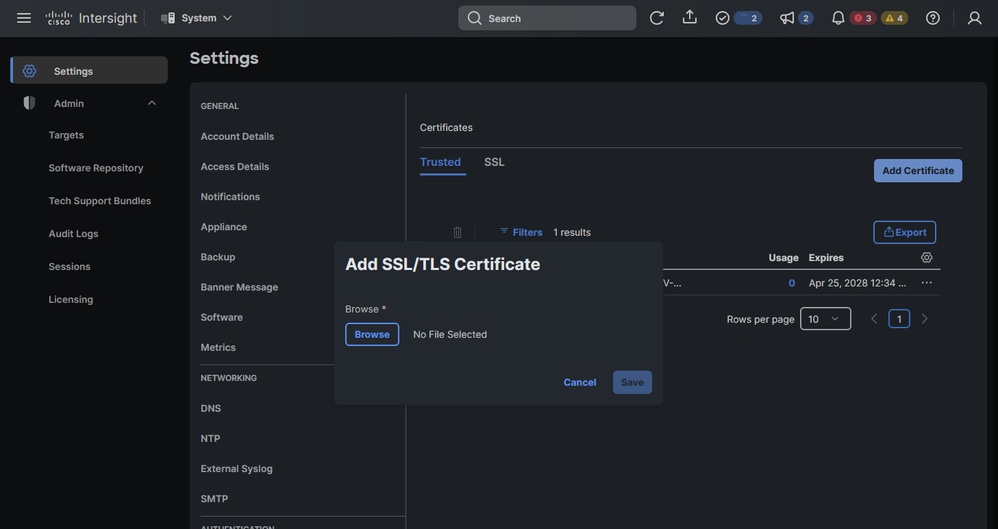Go to Account Details settings
The width and height of the screenshot is (998, 529).
pos(237,136)
